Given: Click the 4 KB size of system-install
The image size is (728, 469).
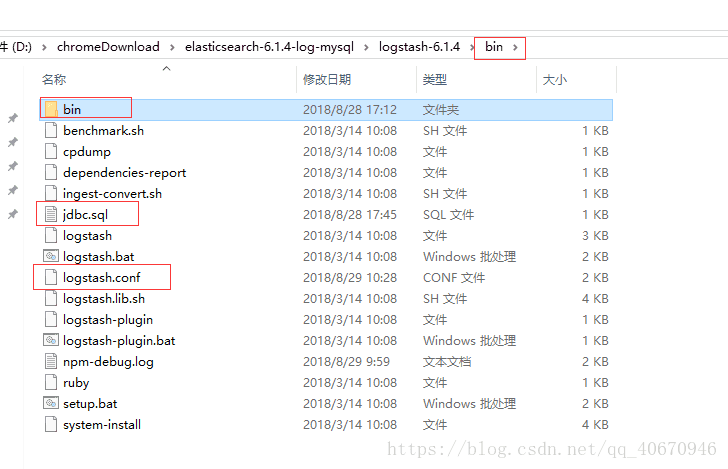Looking at the screenshot, I should point(595,424).
